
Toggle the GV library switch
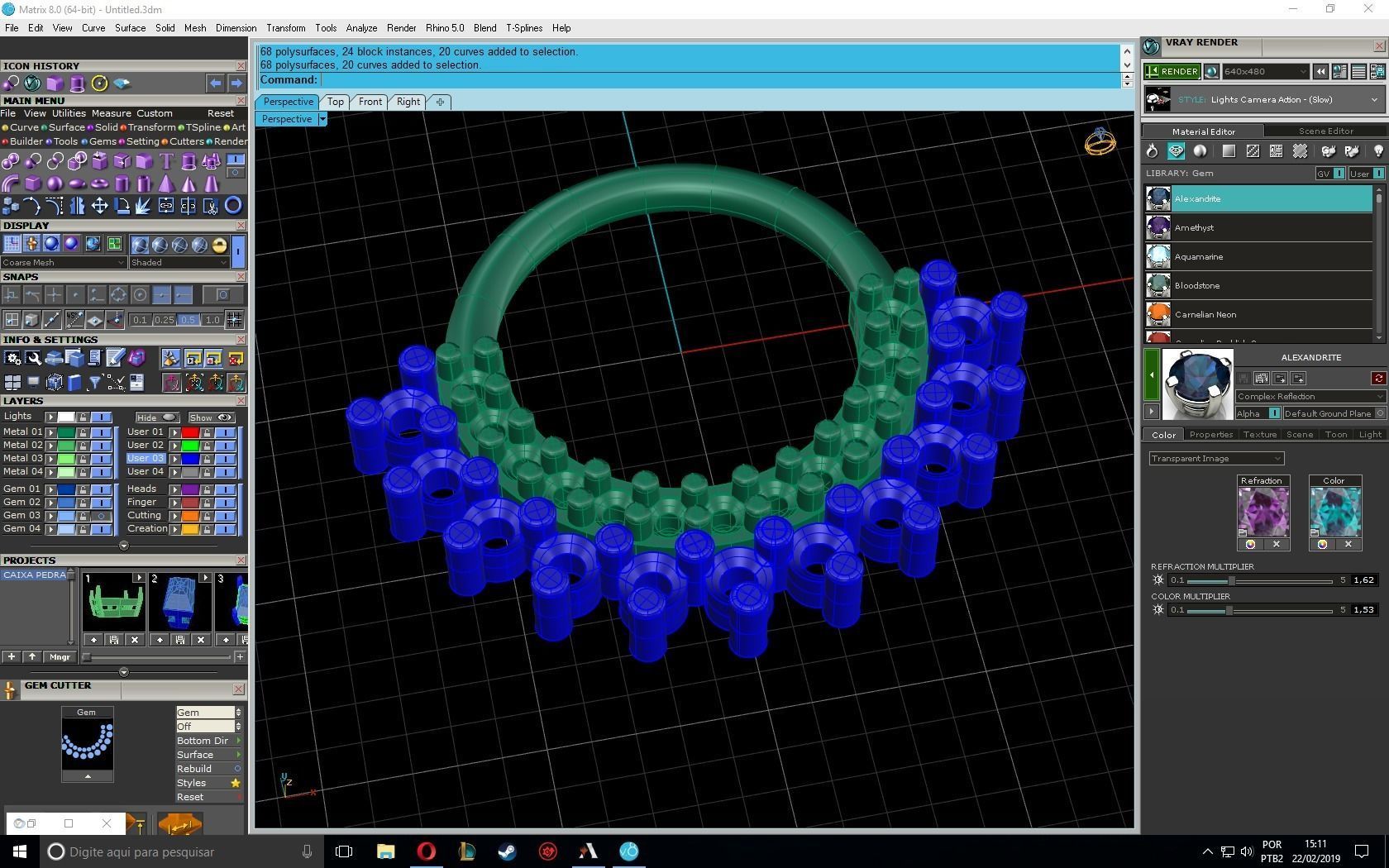tap(1330, 174)
